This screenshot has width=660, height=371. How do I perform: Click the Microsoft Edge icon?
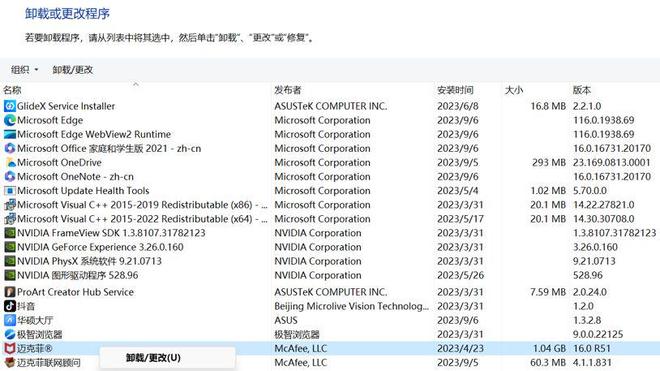(x=10, y=120)
